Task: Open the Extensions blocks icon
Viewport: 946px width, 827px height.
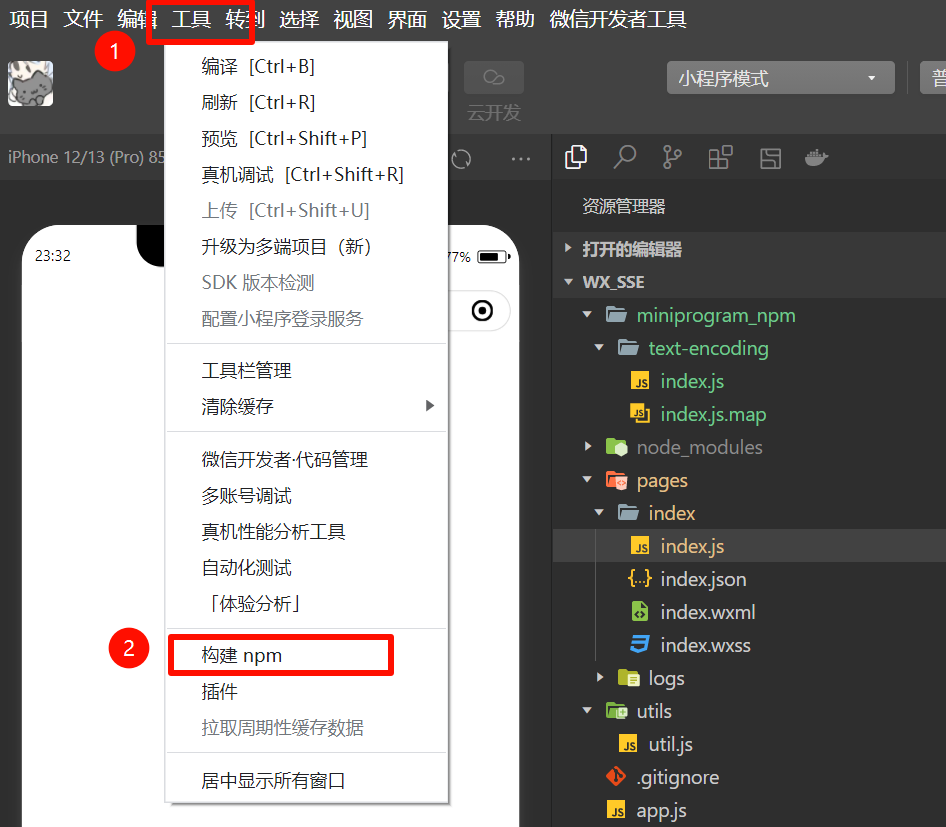Action: 720,157
